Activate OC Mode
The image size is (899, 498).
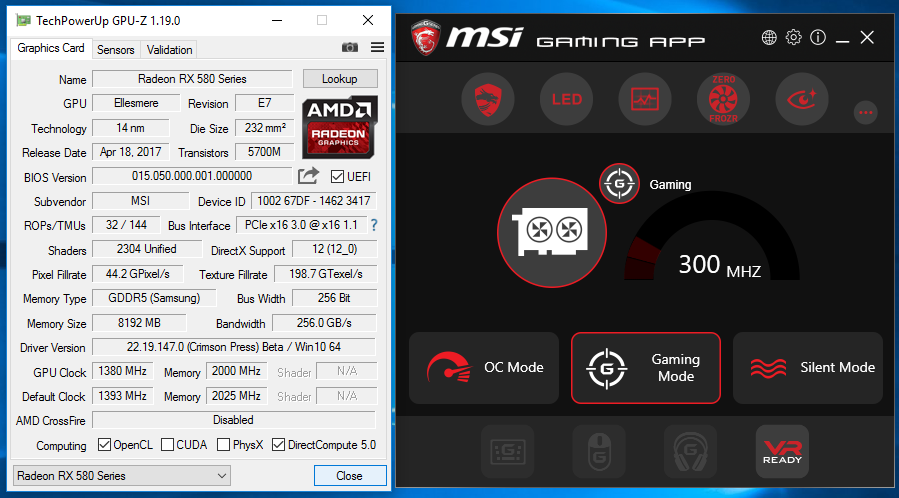click(484, 367)
